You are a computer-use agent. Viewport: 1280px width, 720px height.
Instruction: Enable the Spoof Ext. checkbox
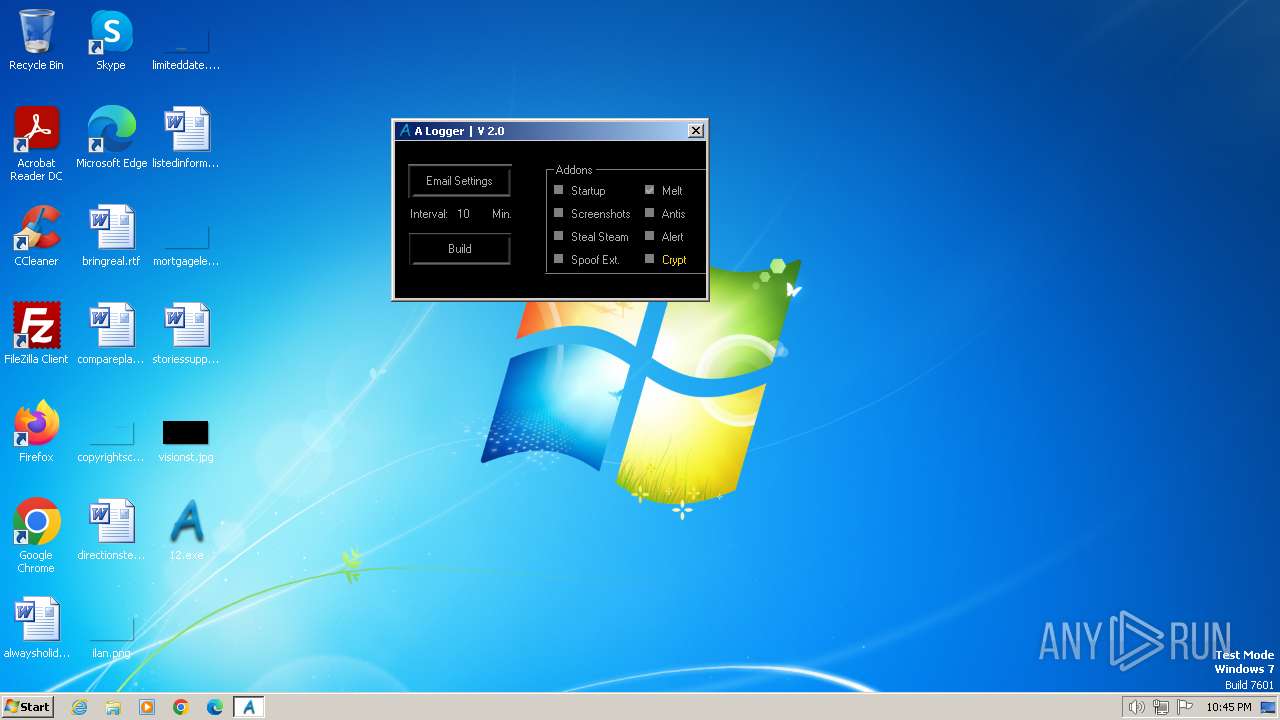tap(559, 259)
